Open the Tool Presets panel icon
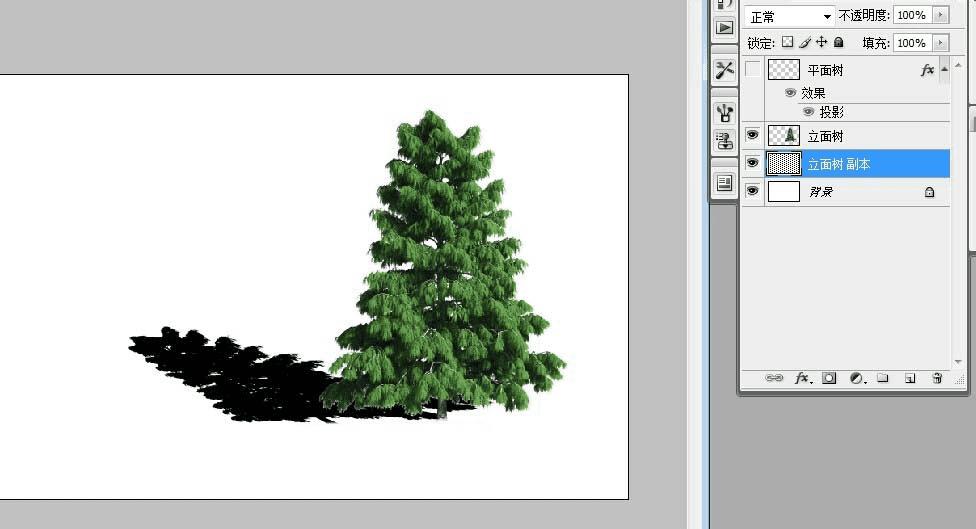Screen dimensions: 976x529 pos(725,70)
